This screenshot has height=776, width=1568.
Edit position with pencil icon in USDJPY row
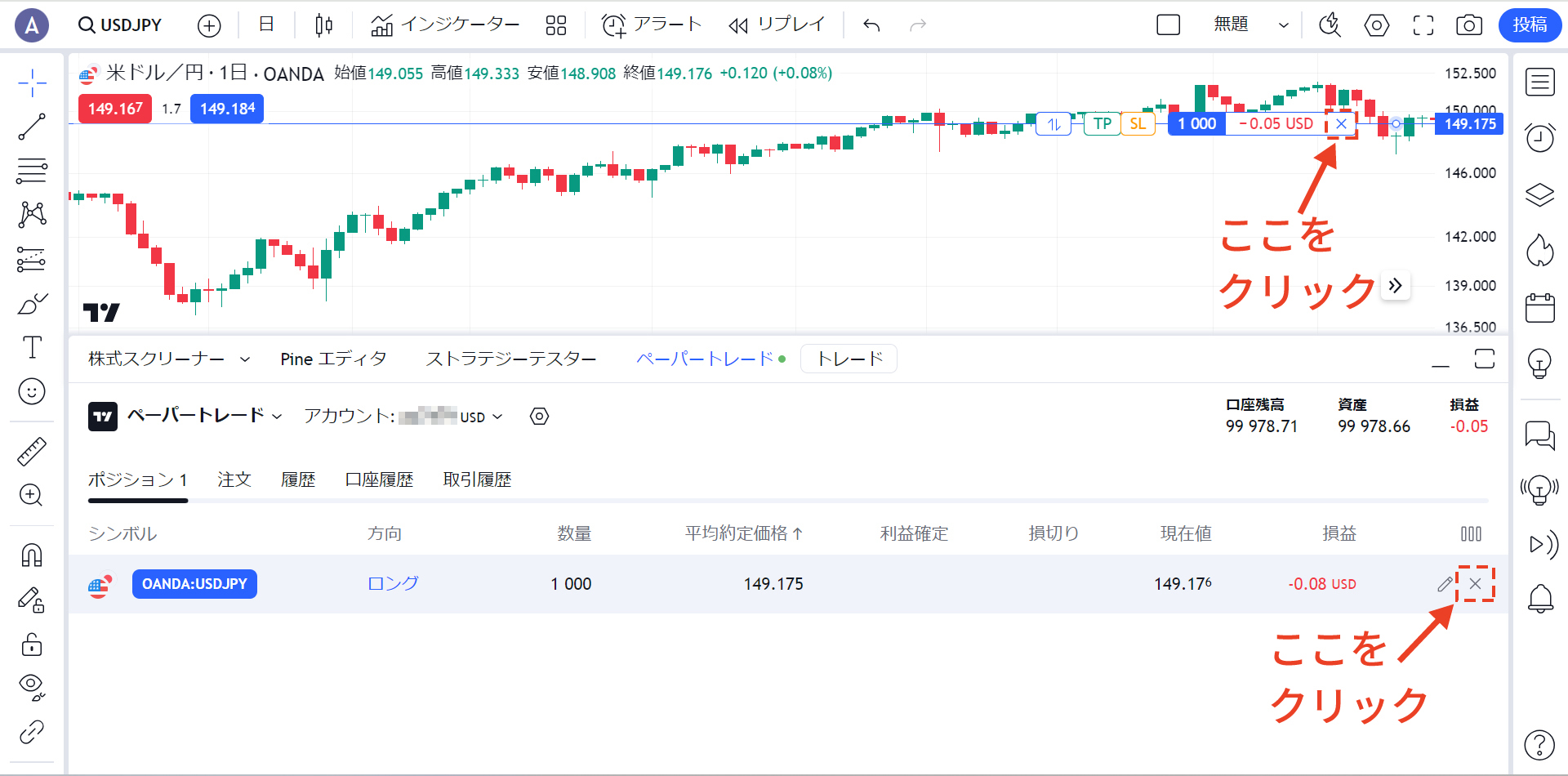point(1445,584)
